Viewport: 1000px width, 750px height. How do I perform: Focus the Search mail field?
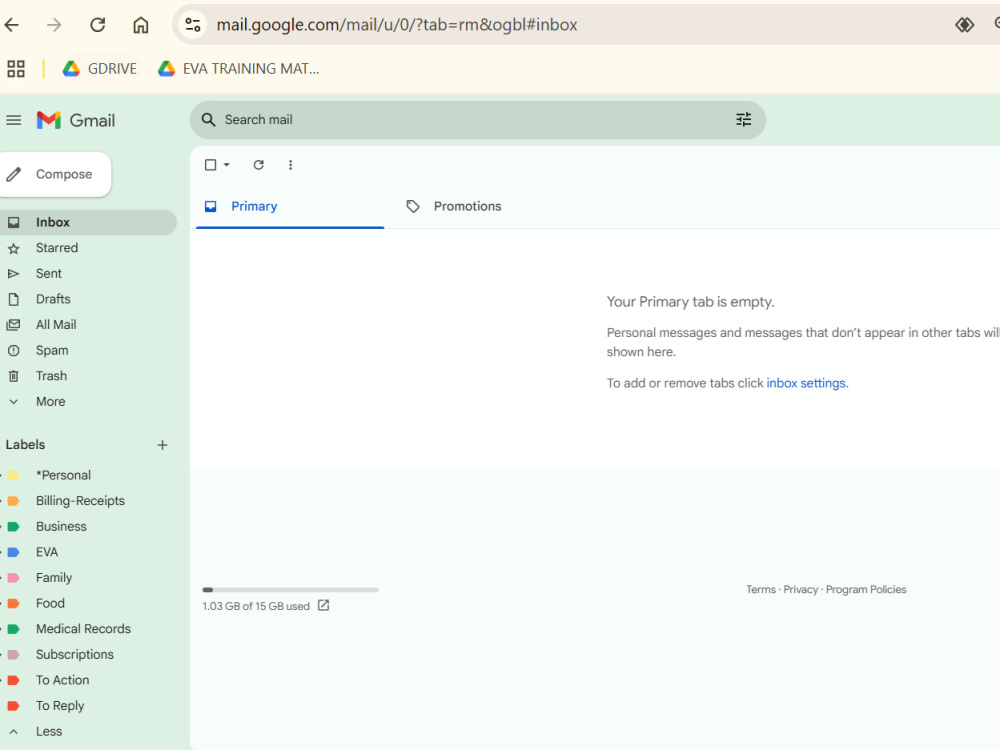click(x=477, y=120)
